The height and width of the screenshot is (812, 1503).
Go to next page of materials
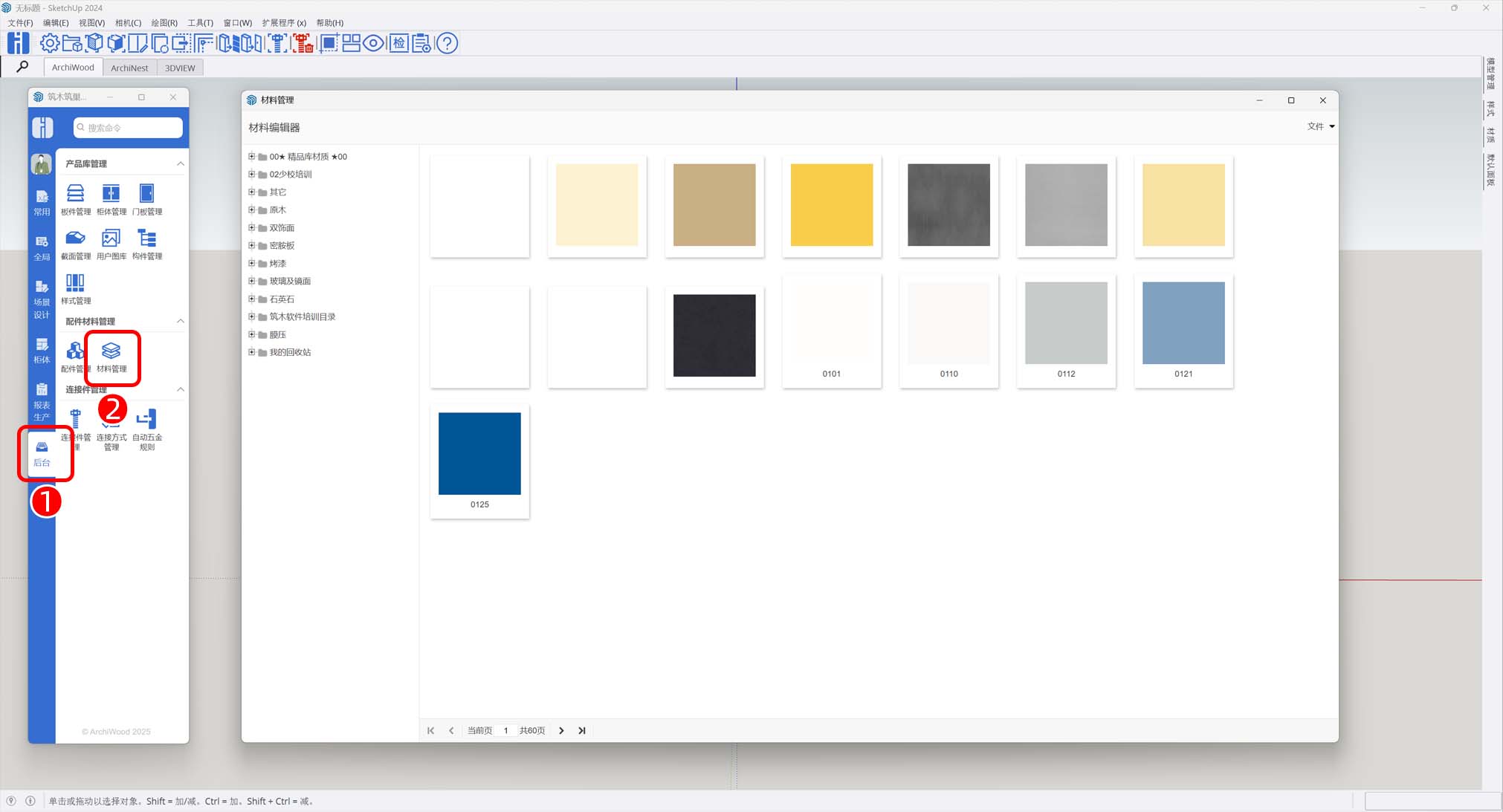pyautogui.click(x=561, y=730)
